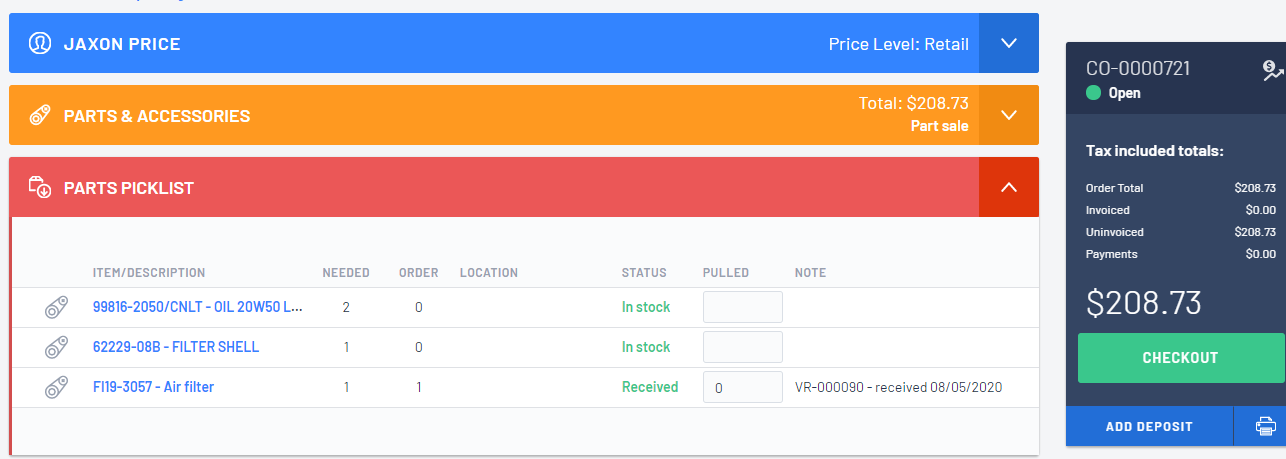Screen dimensions: 1286x459
Task: Click the NEEDED column header
Action: [346, 272]
